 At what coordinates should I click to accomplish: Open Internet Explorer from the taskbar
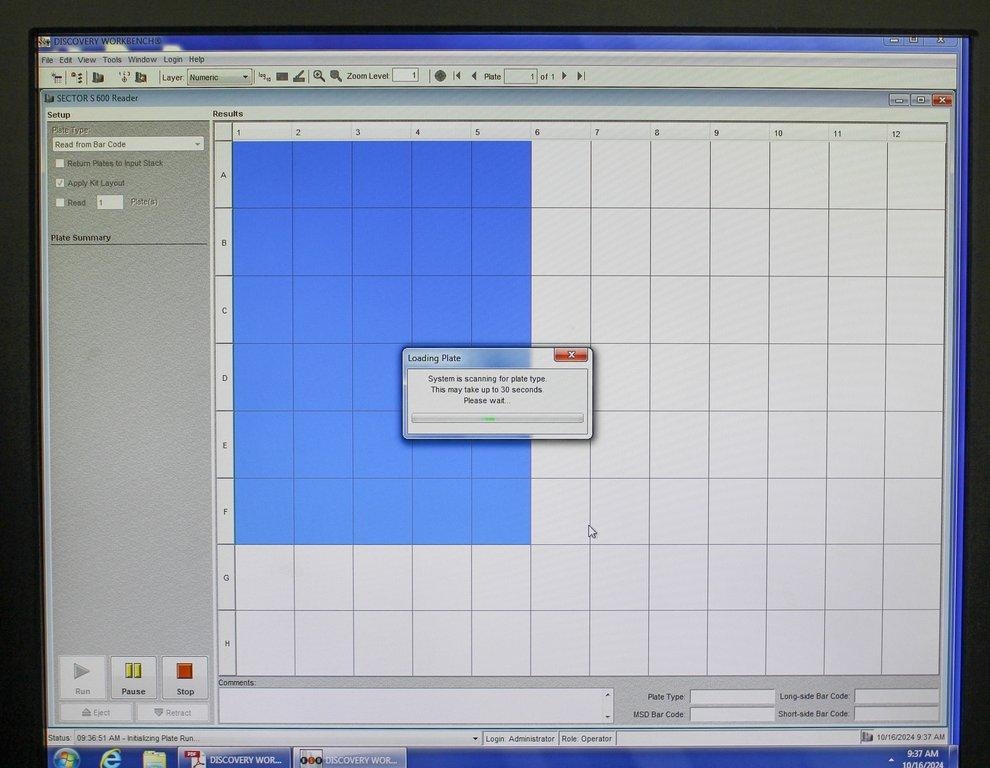click(112, 758)
